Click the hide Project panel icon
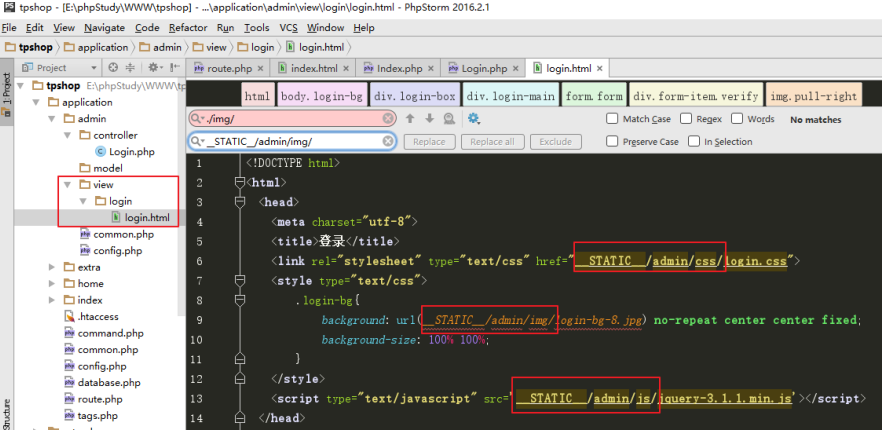The image size is (886, 434). tap(175, 68)
